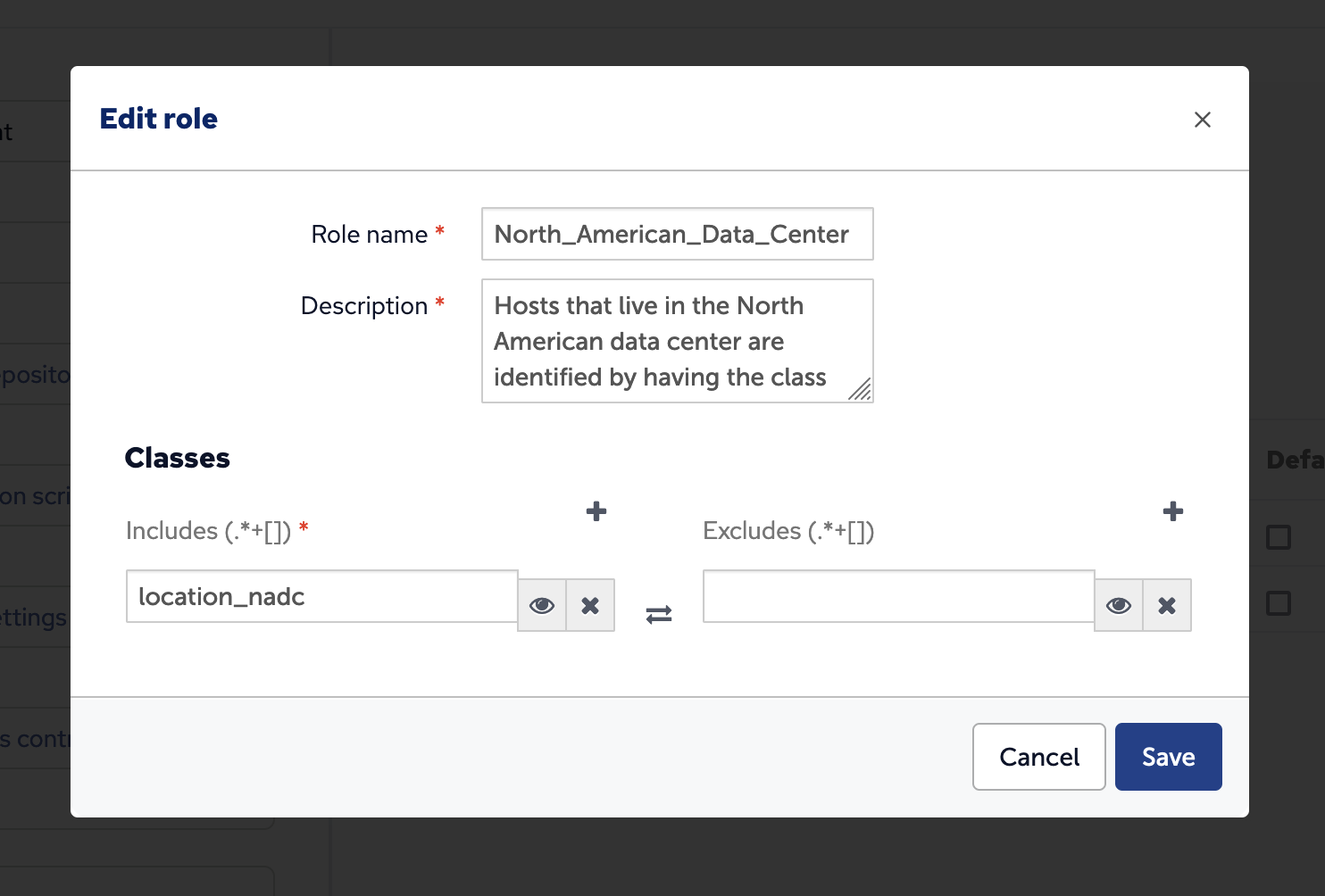Swap Includes and Excludes classes
The height and width of the screenshot is (896, 1325).
(x=659, y=614)
